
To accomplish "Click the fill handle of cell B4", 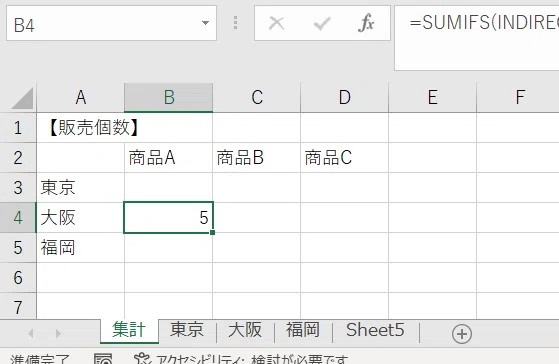I will pos(212,232).
